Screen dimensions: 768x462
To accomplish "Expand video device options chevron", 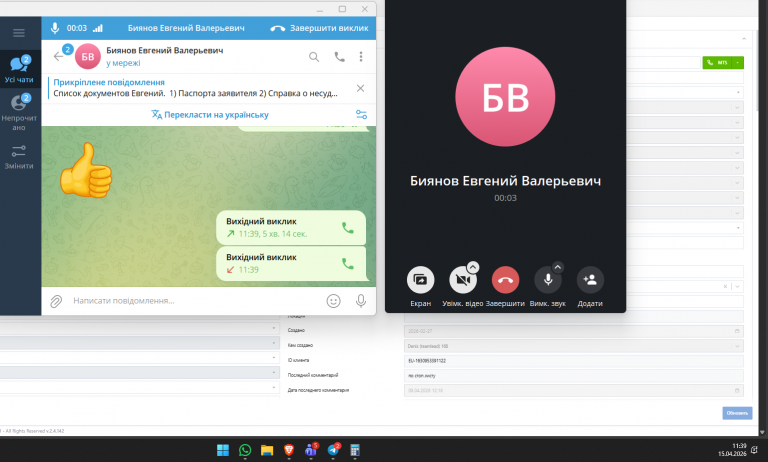I will 473,267.
